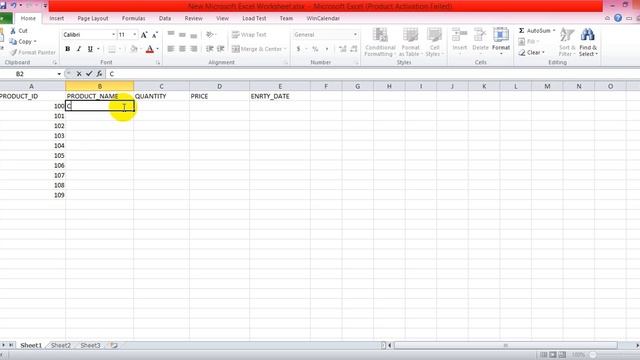The image size is (640, 360).
Task: Click the font color A icon
Action: tap(150, 49)
